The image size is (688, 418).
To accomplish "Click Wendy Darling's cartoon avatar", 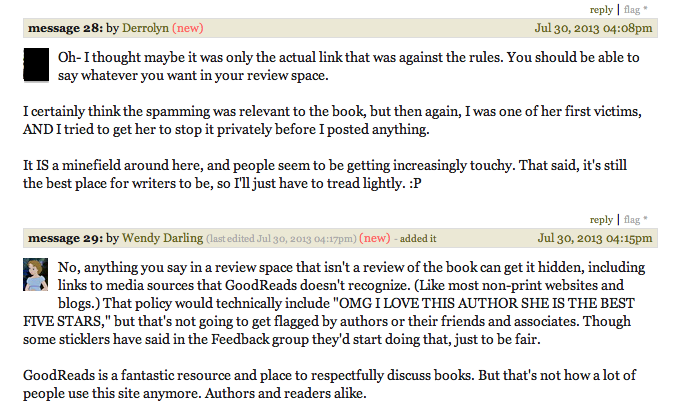I will [36, 275].
